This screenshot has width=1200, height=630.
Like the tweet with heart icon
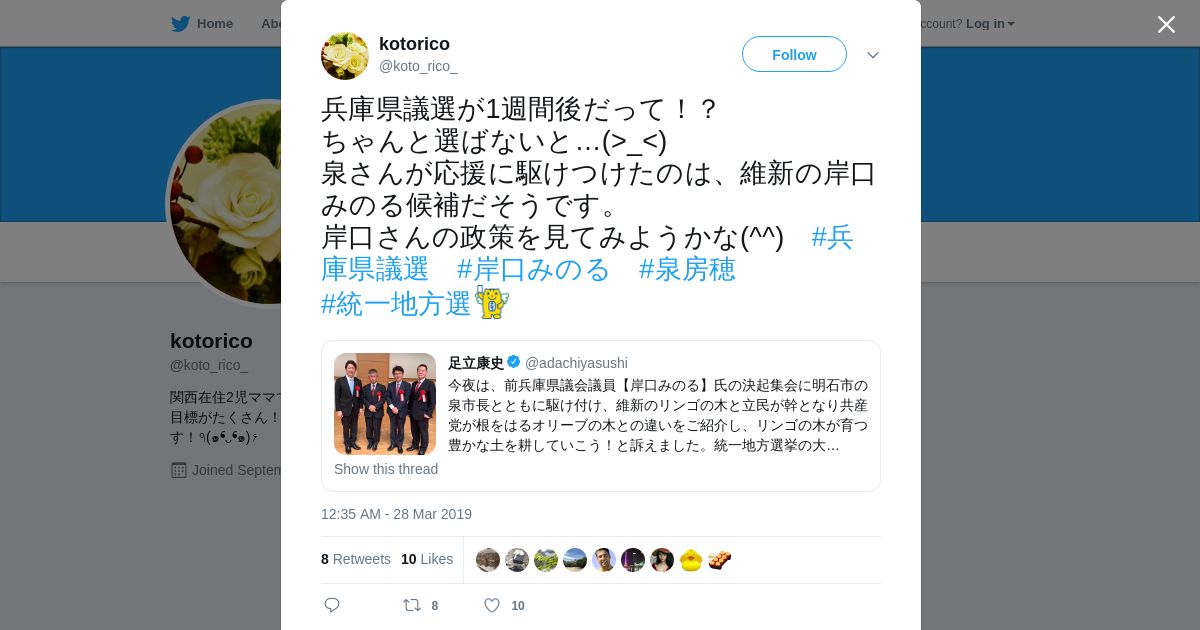point(492,605)
